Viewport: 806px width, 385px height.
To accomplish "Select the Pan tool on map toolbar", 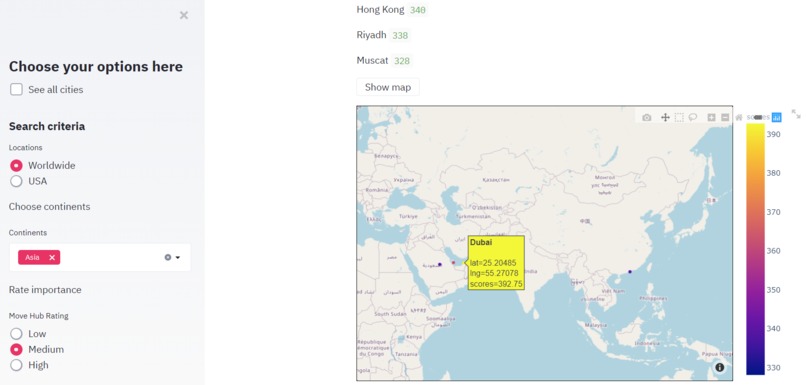I will point(665,118).
